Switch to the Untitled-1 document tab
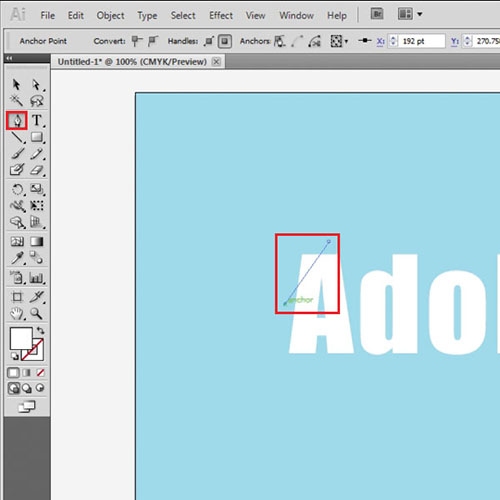 pyautogui.click(x=132, y=62)
